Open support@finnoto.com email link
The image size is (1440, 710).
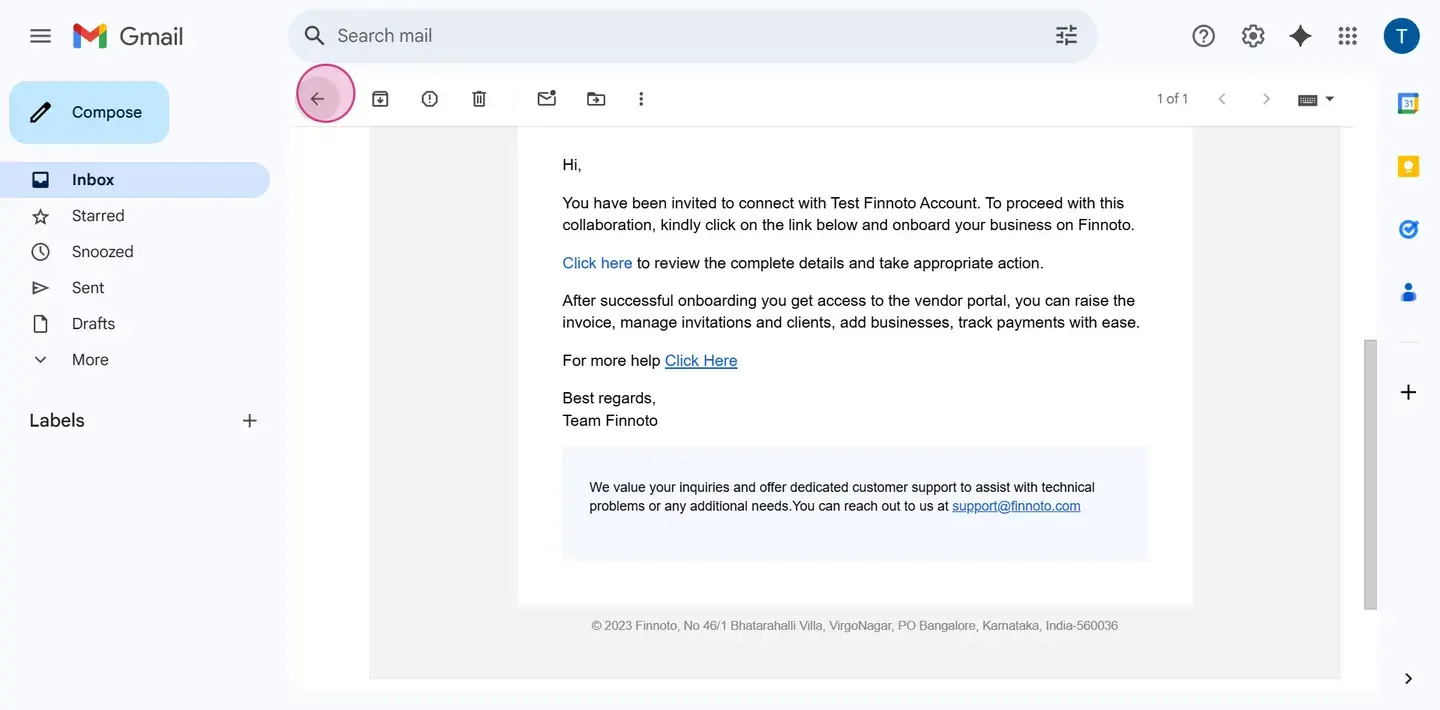[x=1016, y=506]
